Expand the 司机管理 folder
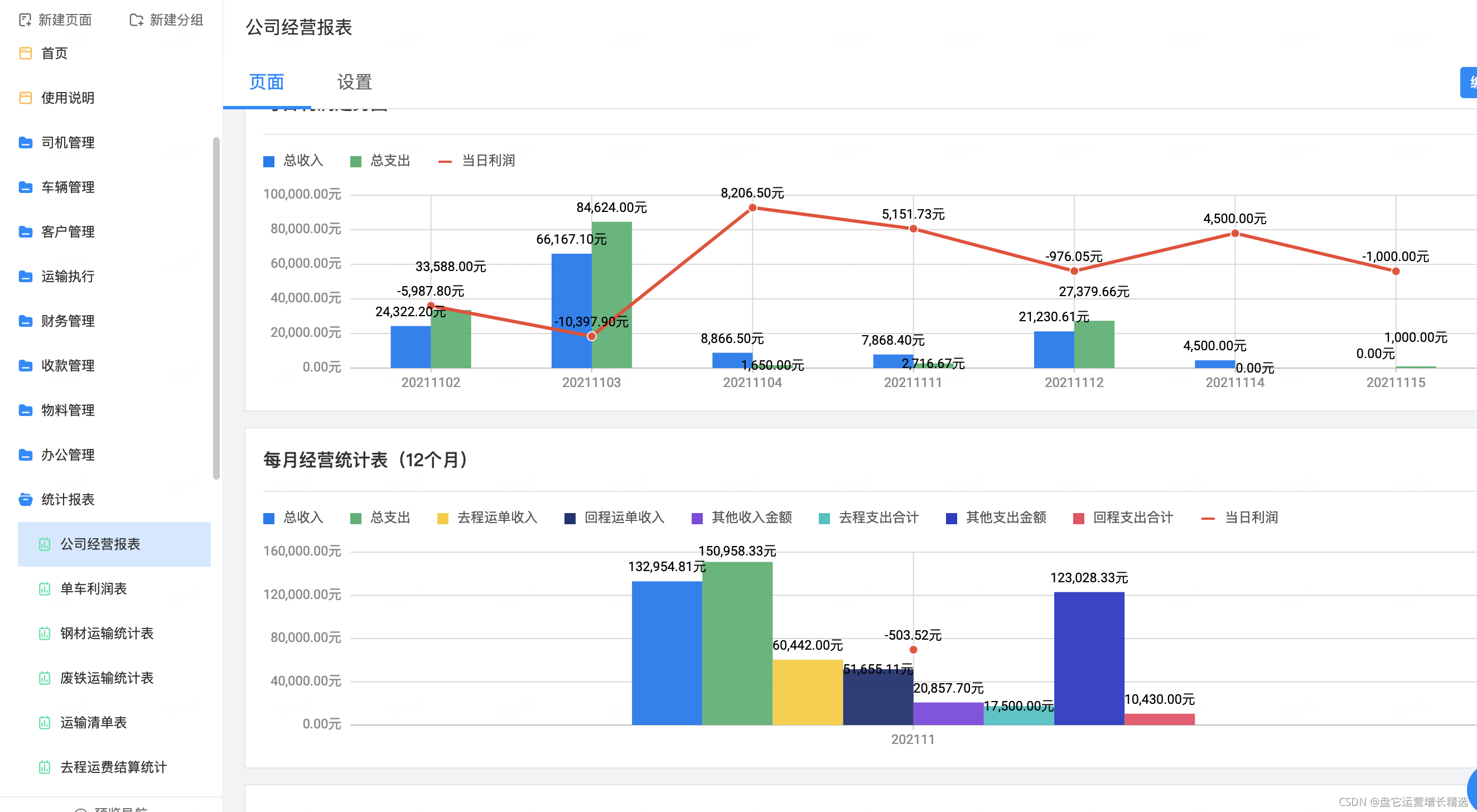Image resolution: width=1477 pixels, height=812 pixels. (x=67, y=143)
